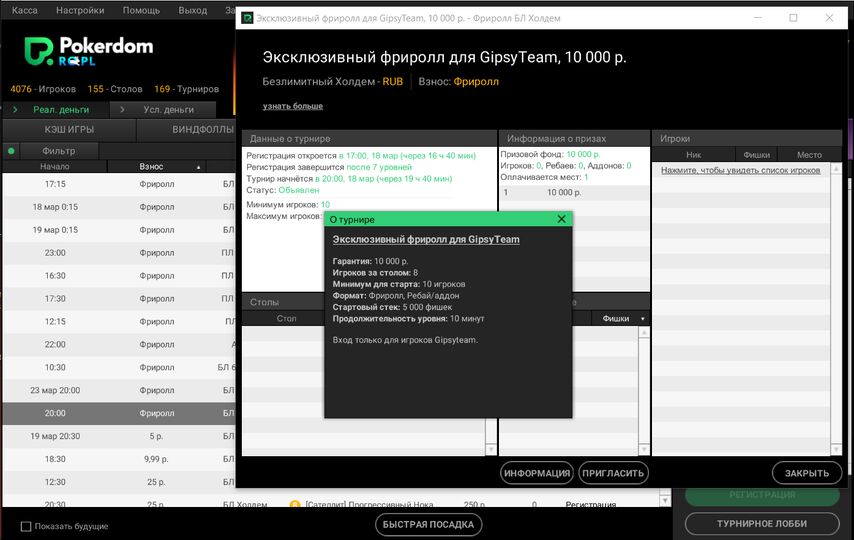Toggle the 'Показать будущие' checkbox
This screenshot has height=540, width=854.
26,526
